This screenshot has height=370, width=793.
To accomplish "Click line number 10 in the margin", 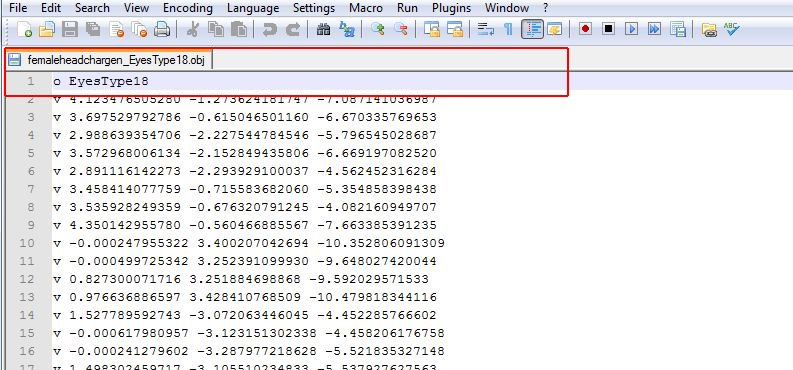I will (27, 243).
